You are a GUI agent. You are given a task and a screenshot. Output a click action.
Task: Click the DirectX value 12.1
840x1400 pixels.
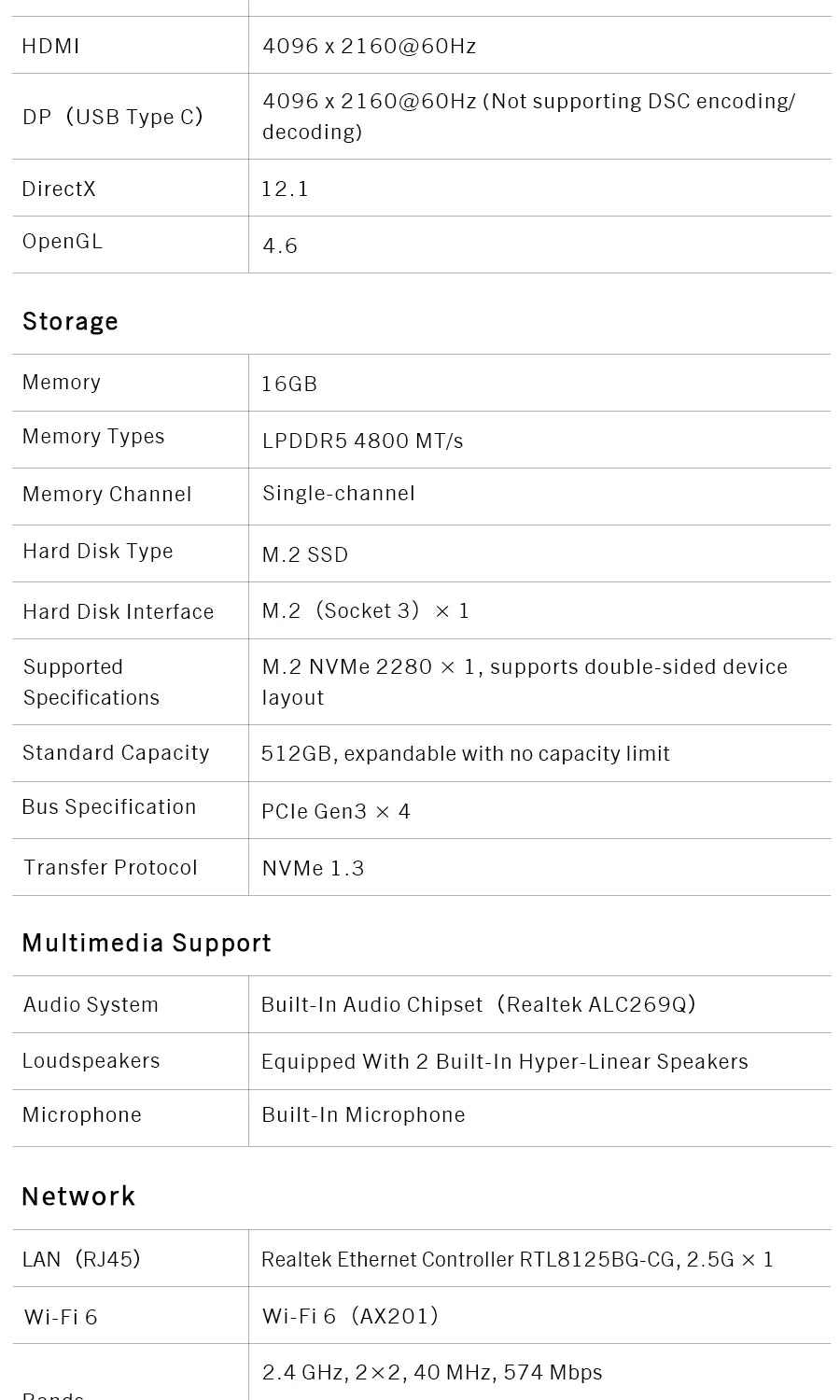click(285, 189)
